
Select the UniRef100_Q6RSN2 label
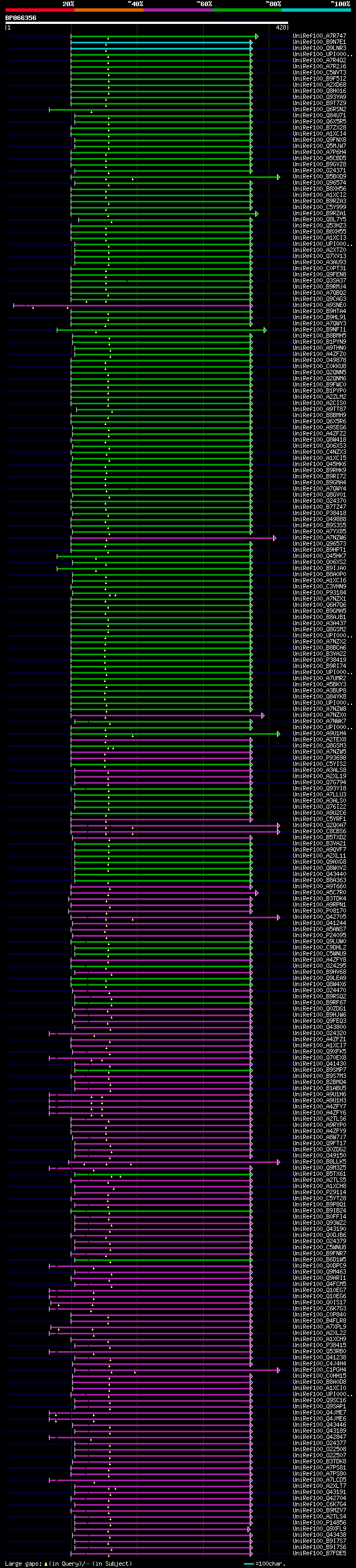pyautogui.click(x=319, y=110)
